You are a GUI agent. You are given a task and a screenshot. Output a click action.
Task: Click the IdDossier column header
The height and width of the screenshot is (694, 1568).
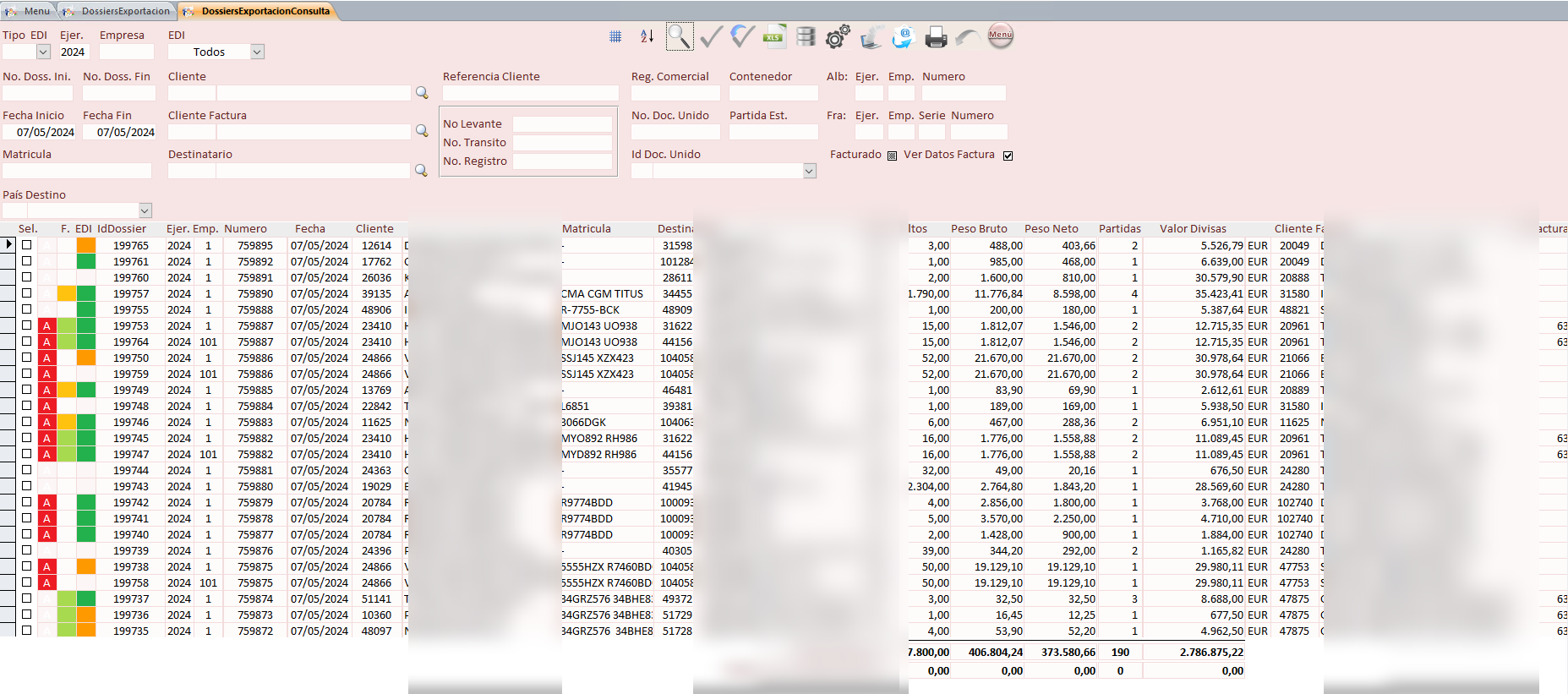[122, 228]
